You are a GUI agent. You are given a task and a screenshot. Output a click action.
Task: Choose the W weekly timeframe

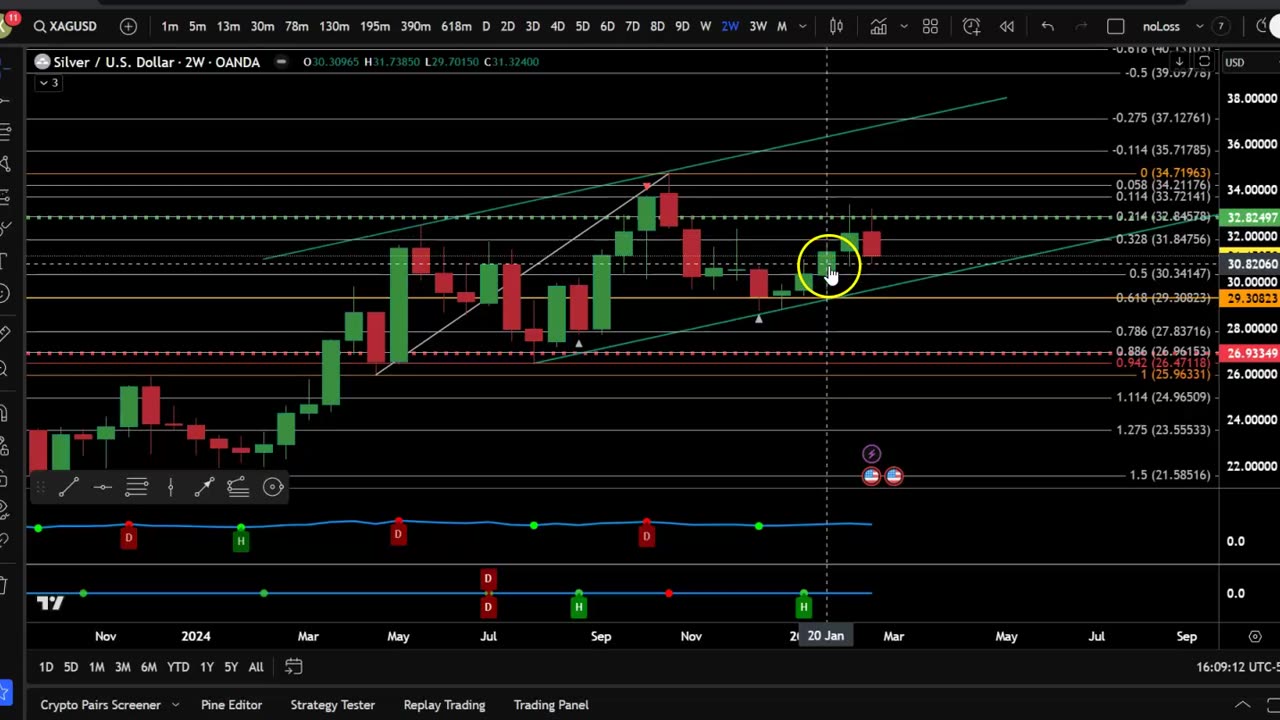pyautogui.click(x=706, y=26)
